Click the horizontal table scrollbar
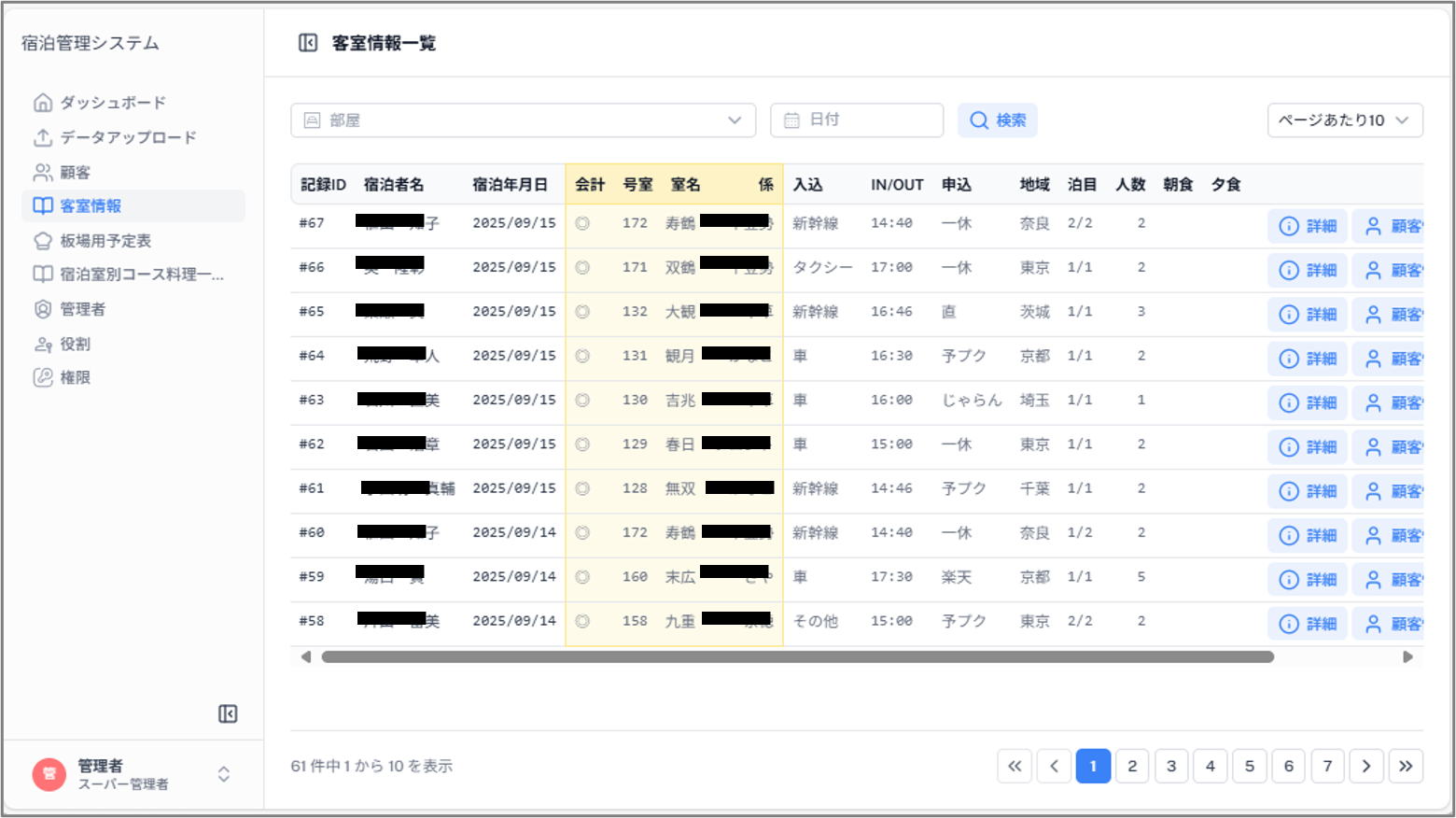 pyautogui.click(x=797, y=657)
